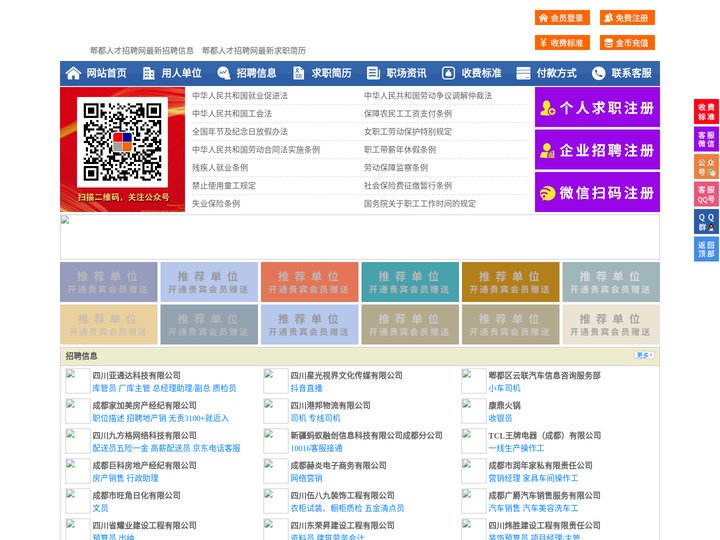
Task: Open company 成都巨科房地产经纪有限公司
Action: (x=144, y=465)
